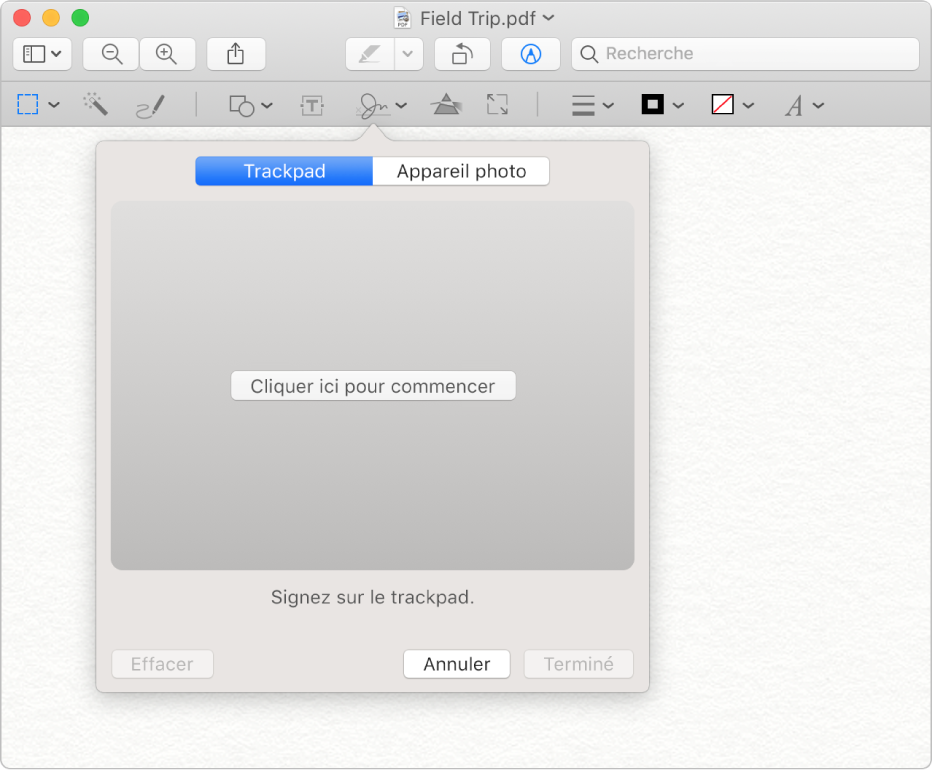Open the Adjust Color prism tool
The image size is (935, 772).
coord(445,105)
